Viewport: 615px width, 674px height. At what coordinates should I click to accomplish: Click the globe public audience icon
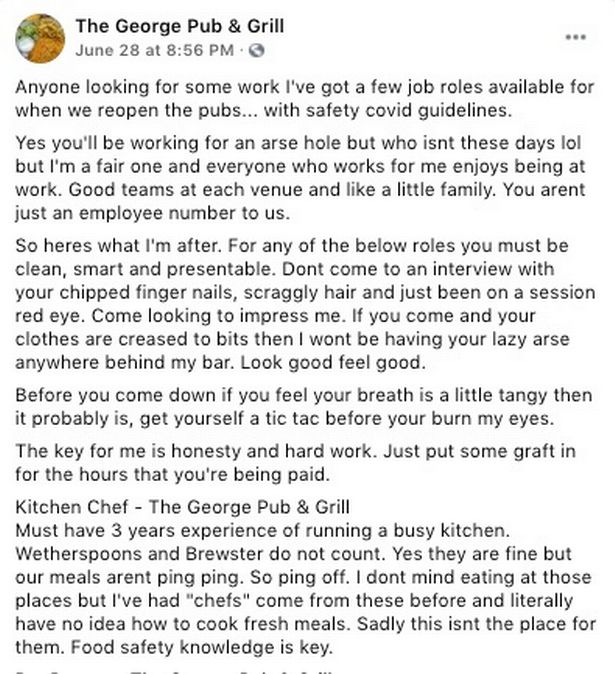(x=256, y=51)
